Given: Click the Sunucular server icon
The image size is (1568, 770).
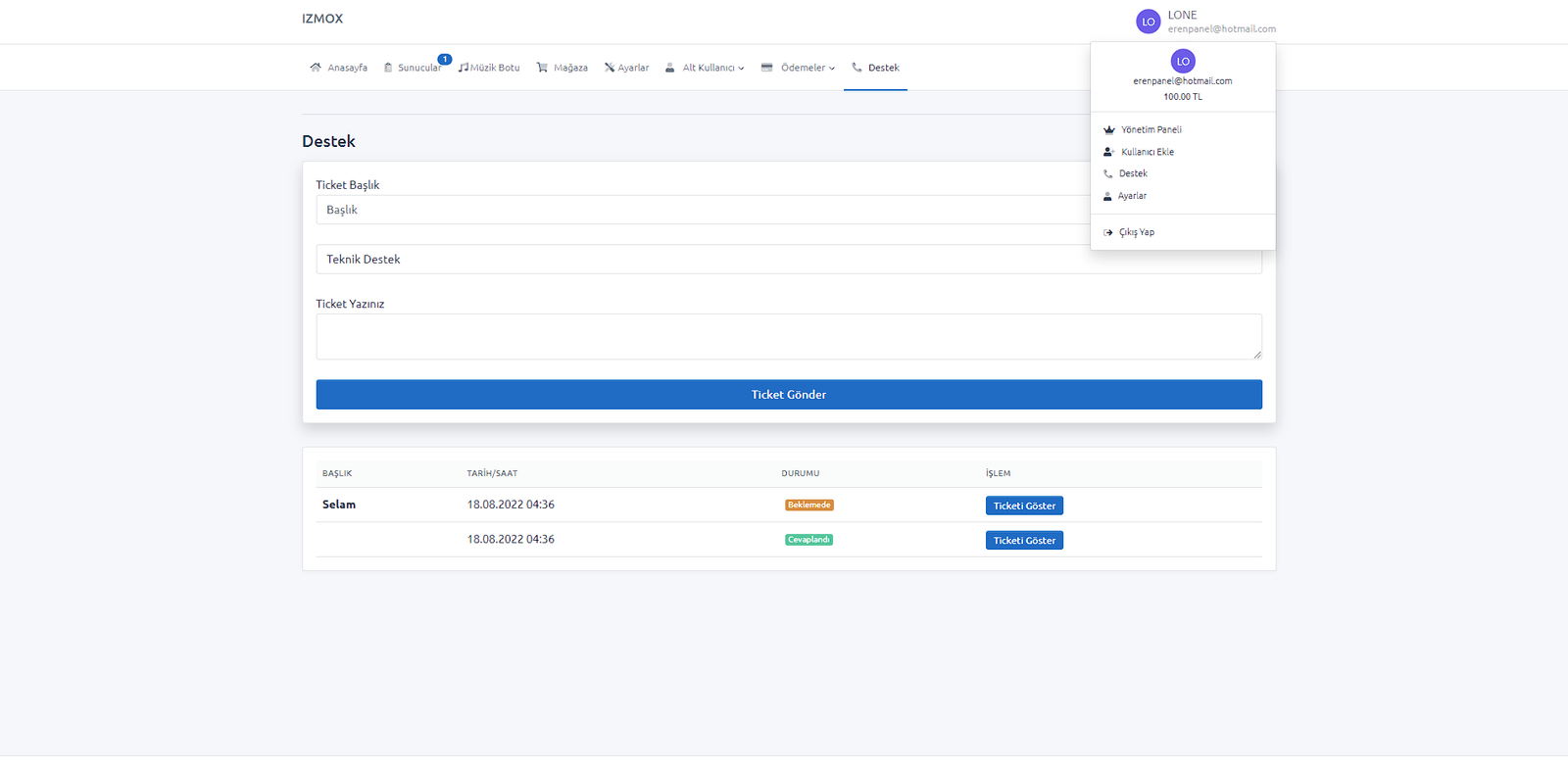Looking at the screenshot, I should pos(388,68).
